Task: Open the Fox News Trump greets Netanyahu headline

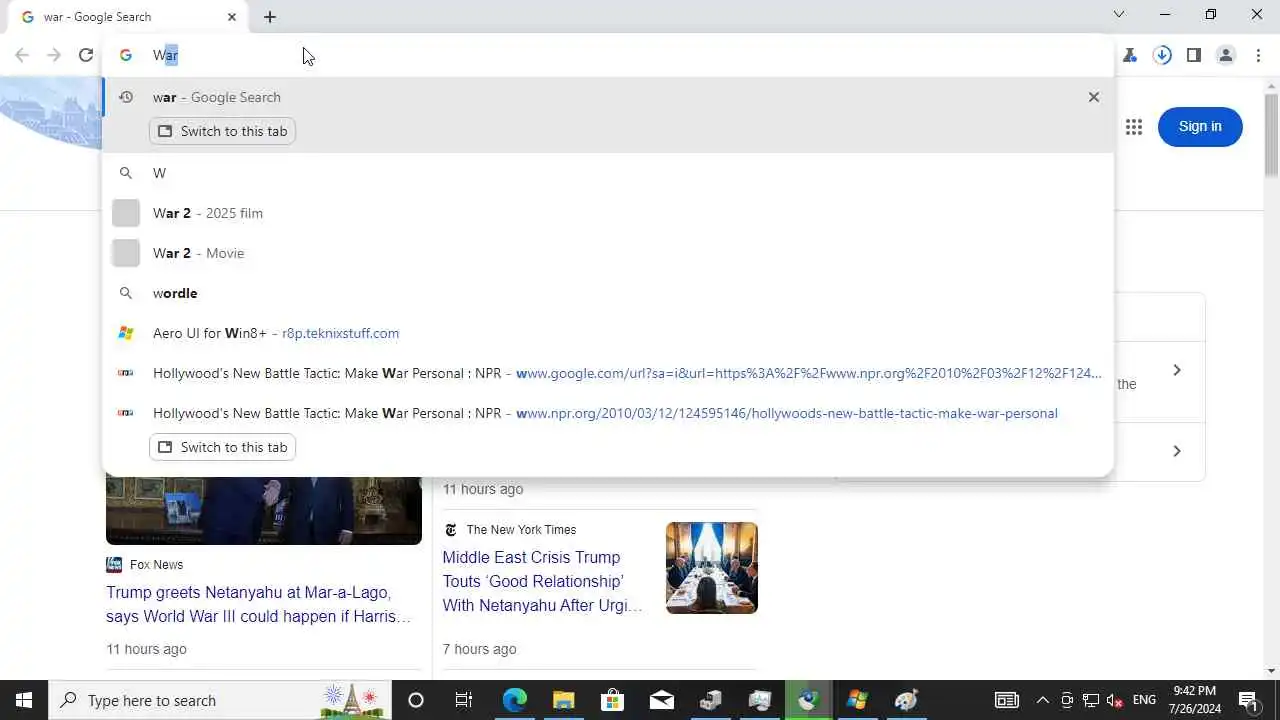Action: (259, 604)
